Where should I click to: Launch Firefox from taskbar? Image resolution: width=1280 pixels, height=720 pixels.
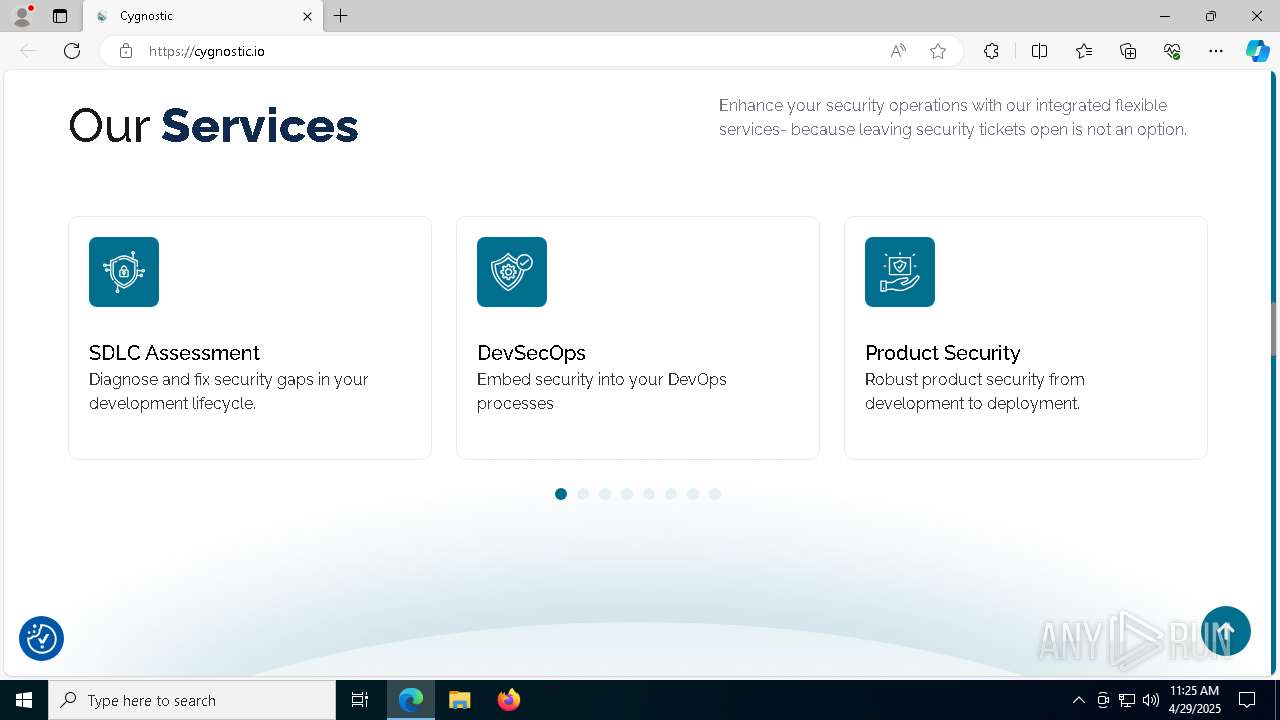(x=508, y=700)
